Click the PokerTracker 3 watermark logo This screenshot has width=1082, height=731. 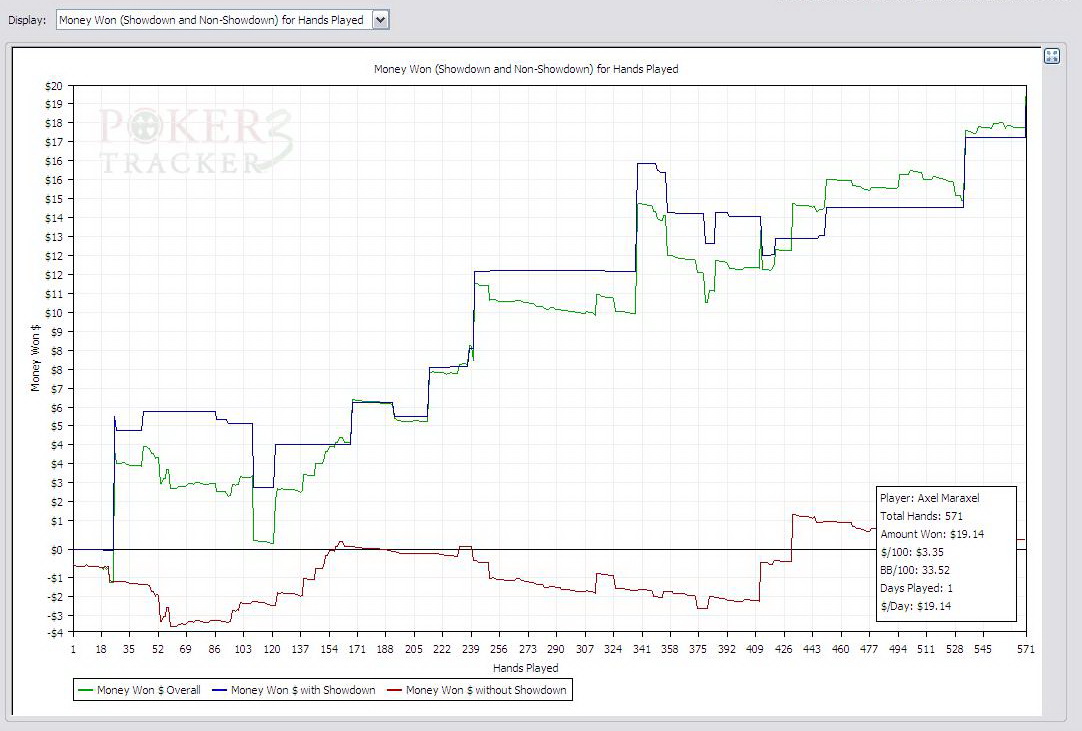pos(195,140)
